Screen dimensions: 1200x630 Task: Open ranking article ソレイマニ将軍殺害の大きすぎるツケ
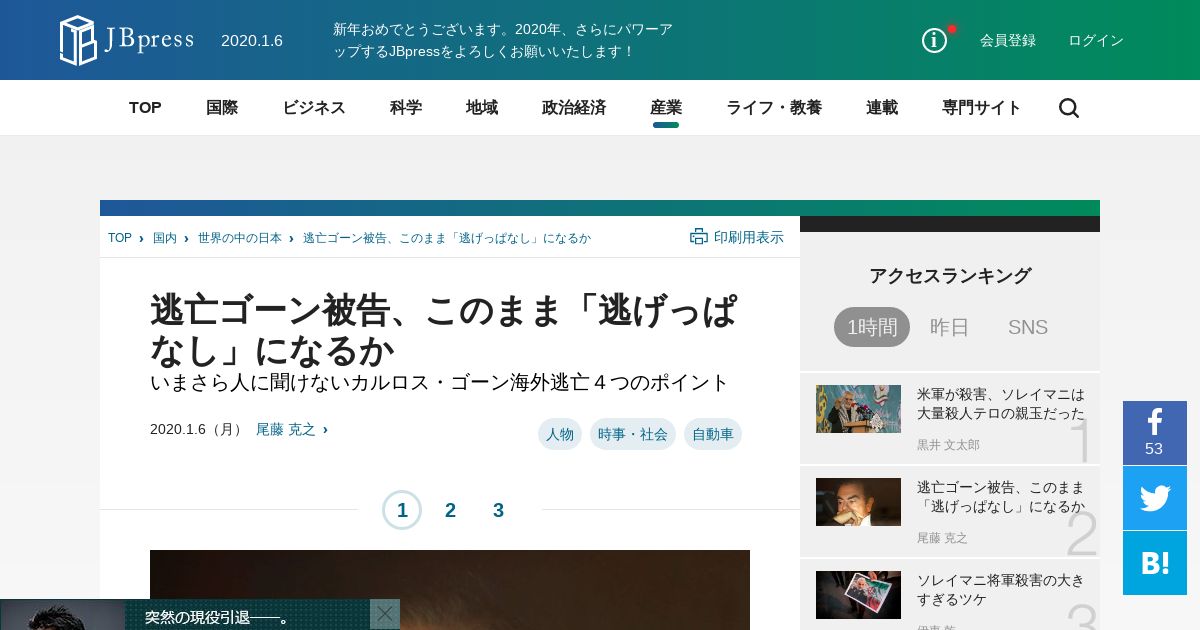pos(1001,589)
